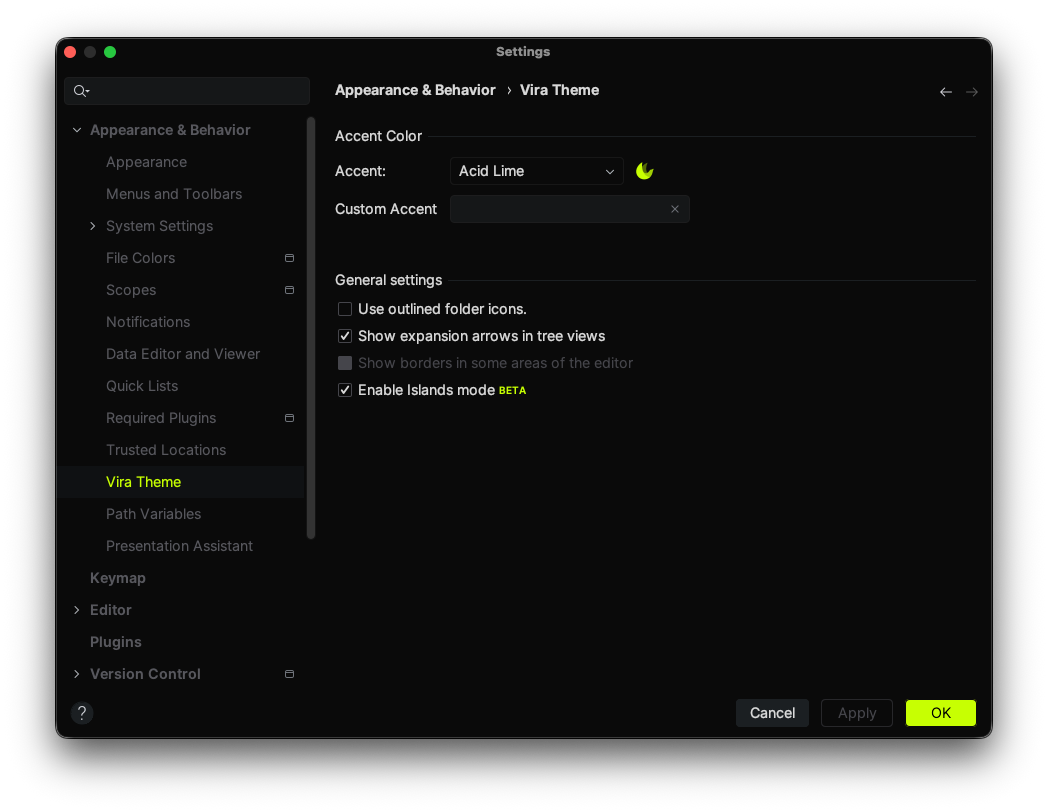Disable Enable Islands mode checkbox
Screen dimensions: 1048x812
[x=345, y=390]
